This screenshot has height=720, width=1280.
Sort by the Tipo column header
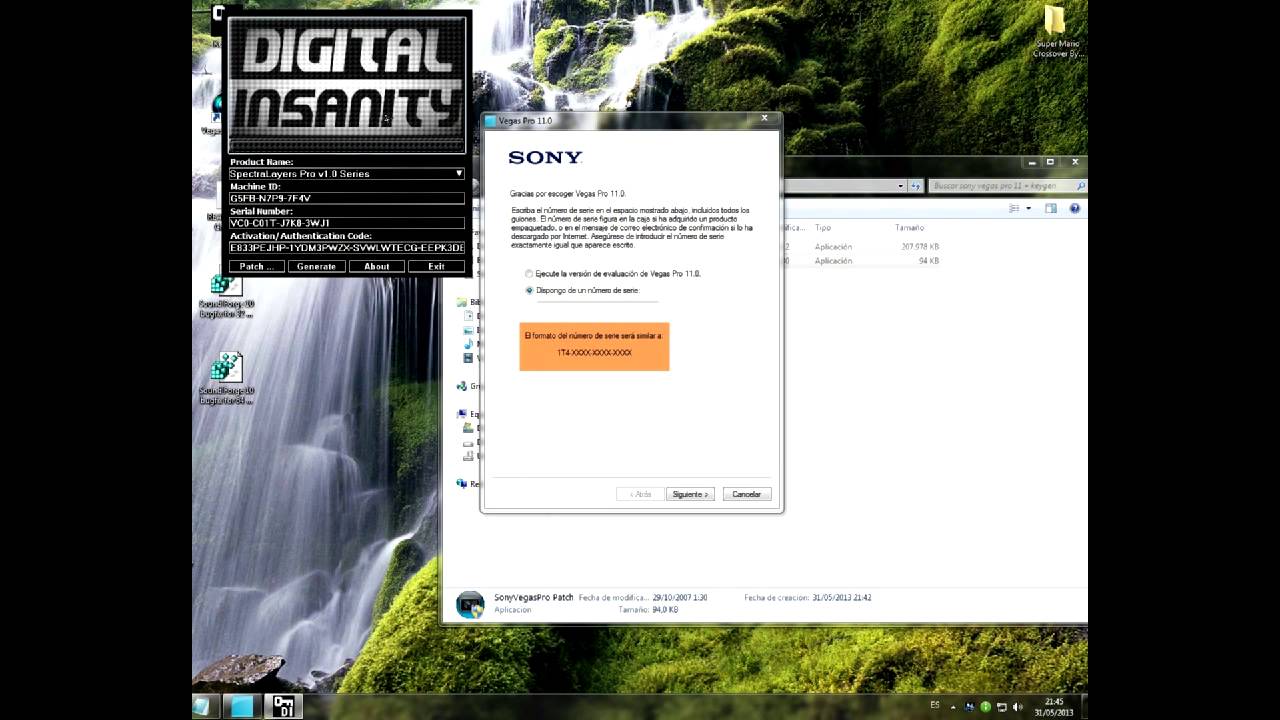click(x=822, y=228)
